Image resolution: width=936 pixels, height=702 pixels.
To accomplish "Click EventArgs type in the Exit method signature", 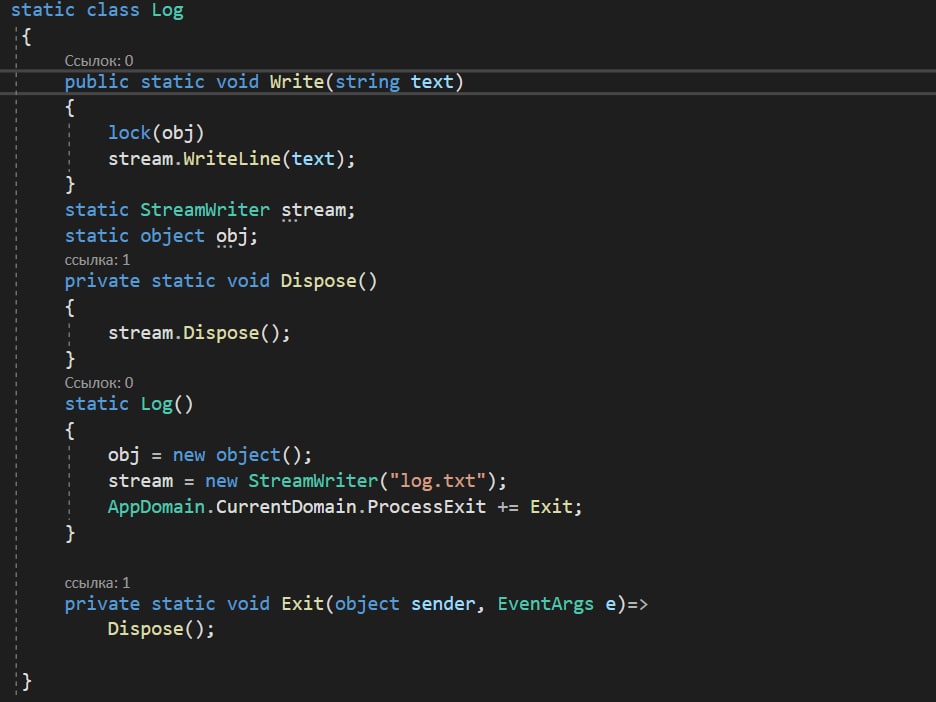I will click(546, 604).
